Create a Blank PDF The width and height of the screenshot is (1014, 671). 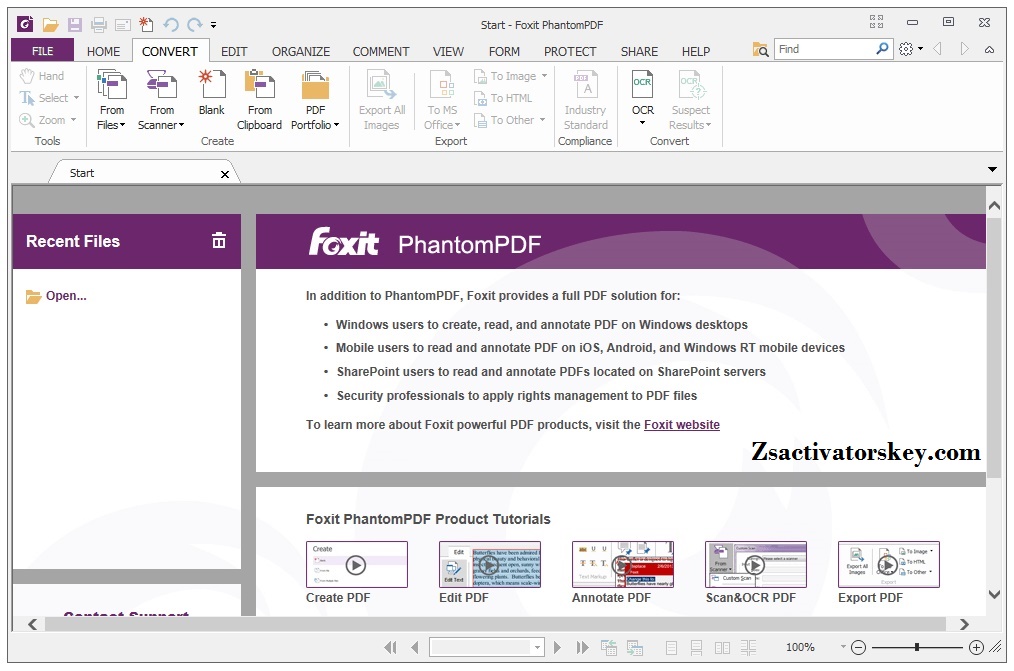tap(211, 92)
